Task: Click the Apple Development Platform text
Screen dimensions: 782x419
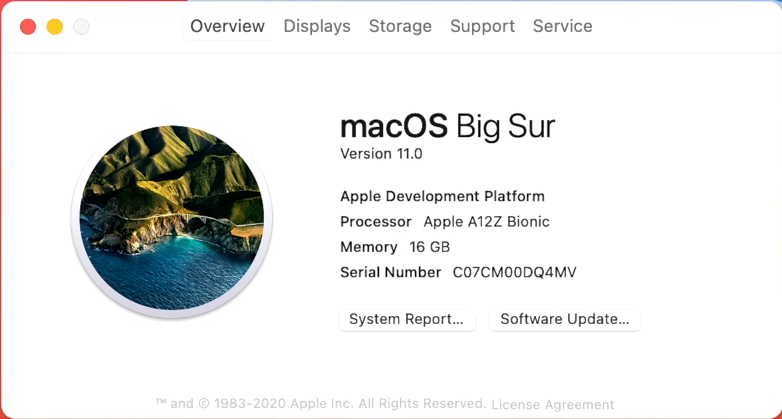Action: pos(442,196)
